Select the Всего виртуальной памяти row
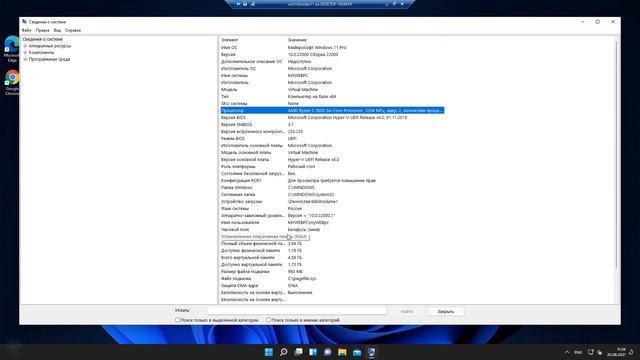 [x=332, y=258]
